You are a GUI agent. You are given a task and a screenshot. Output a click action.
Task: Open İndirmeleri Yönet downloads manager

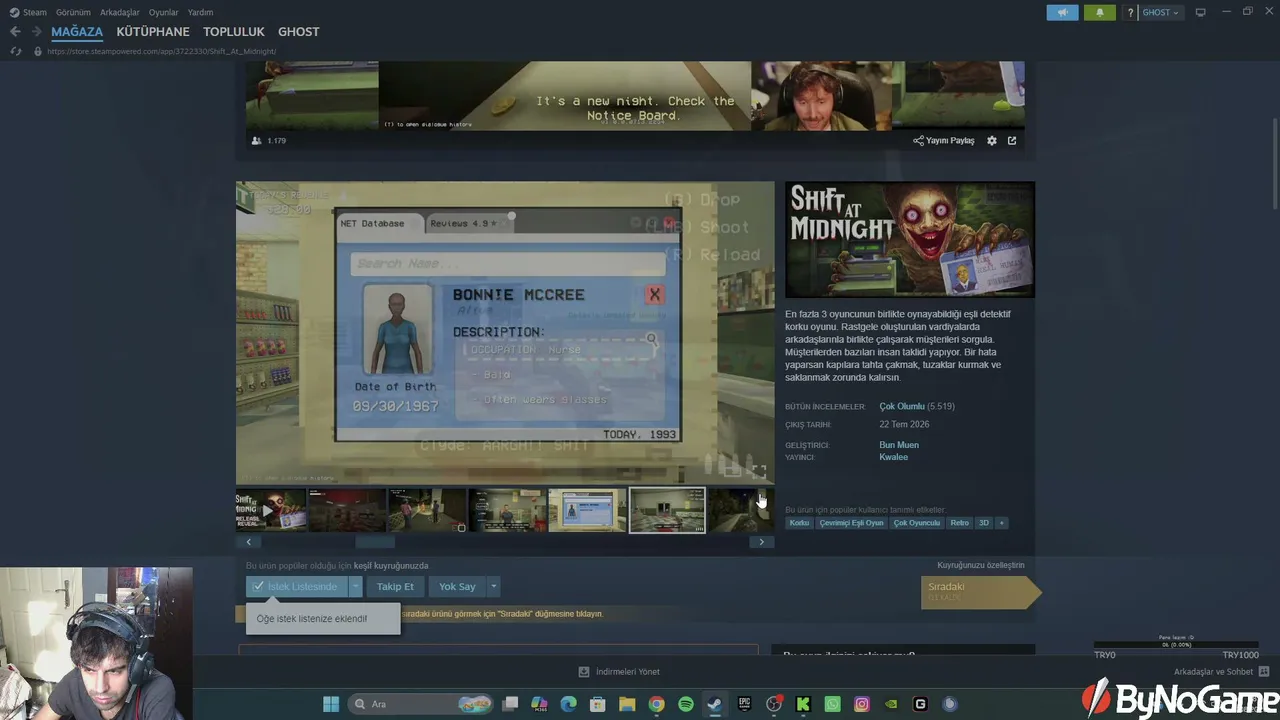click(x=619, y=672)
